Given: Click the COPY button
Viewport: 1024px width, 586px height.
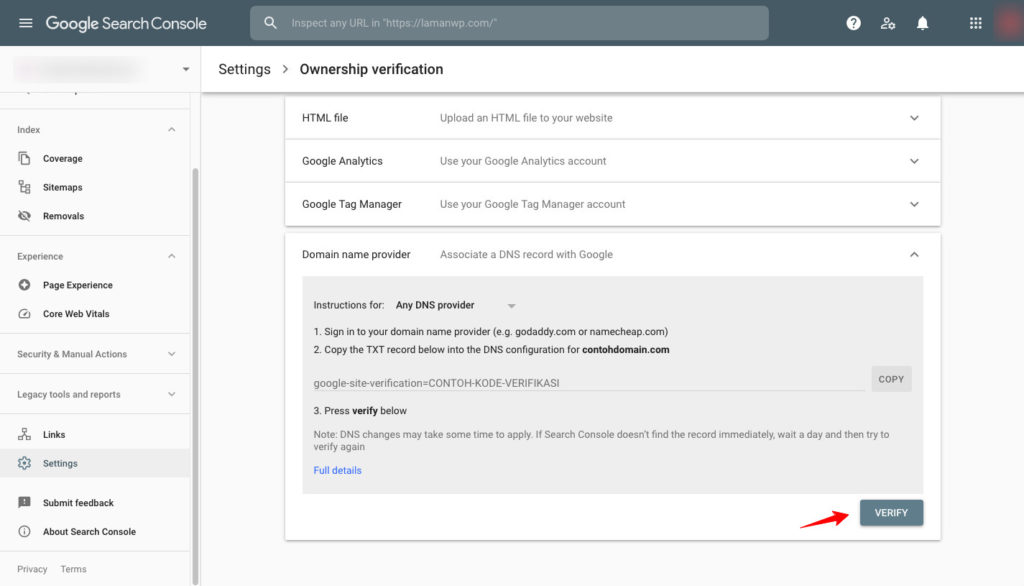Looking at the screenshot, I should (x=891, y=379).
